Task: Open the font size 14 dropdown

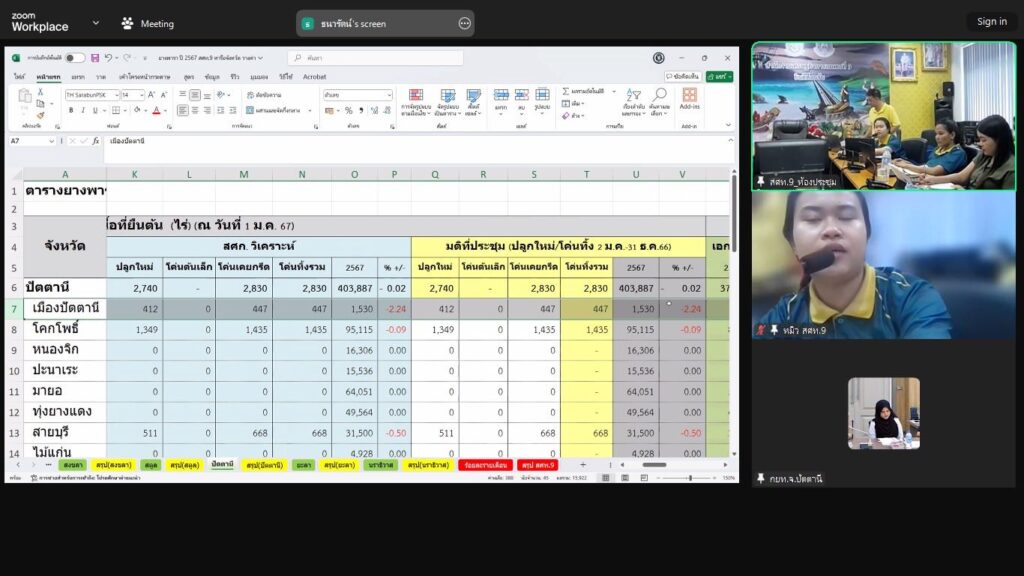Action: [141, 95]
